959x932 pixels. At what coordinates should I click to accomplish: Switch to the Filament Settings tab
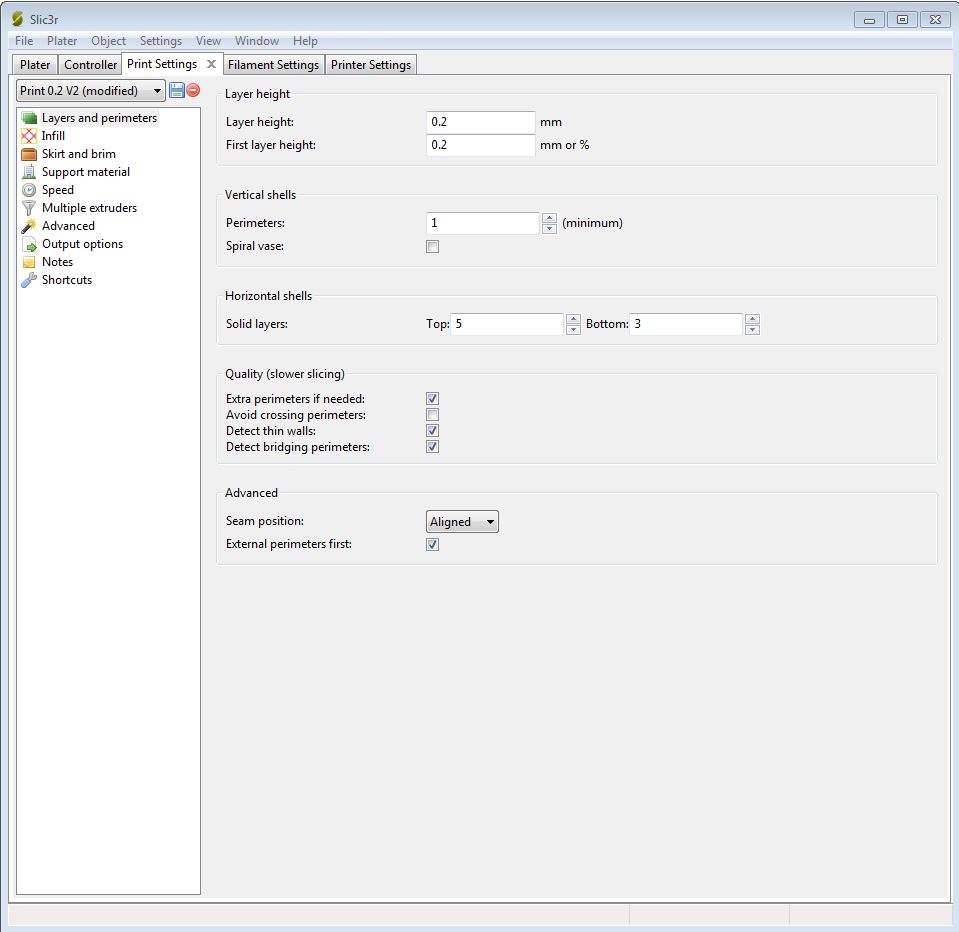pyautogui.click(x=273, y=65)
